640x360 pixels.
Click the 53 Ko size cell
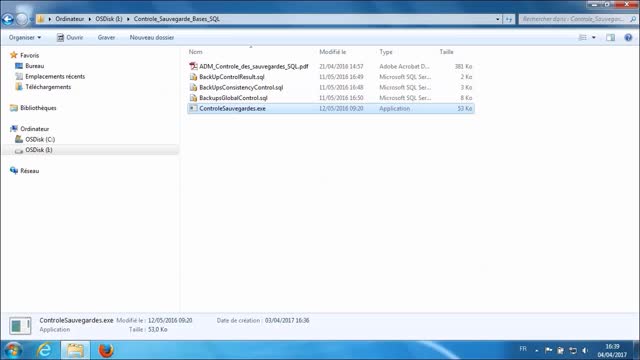click(x=464, y=109)
